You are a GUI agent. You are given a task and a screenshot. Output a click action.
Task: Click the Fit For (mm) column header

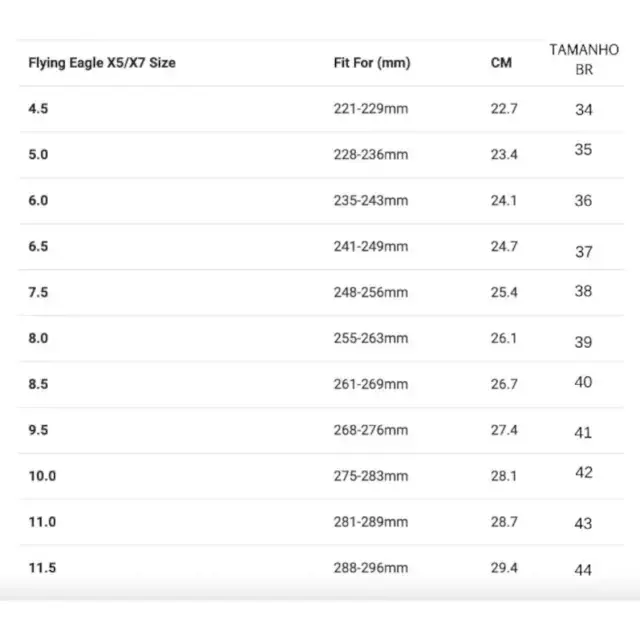click(x=372, y=63)
